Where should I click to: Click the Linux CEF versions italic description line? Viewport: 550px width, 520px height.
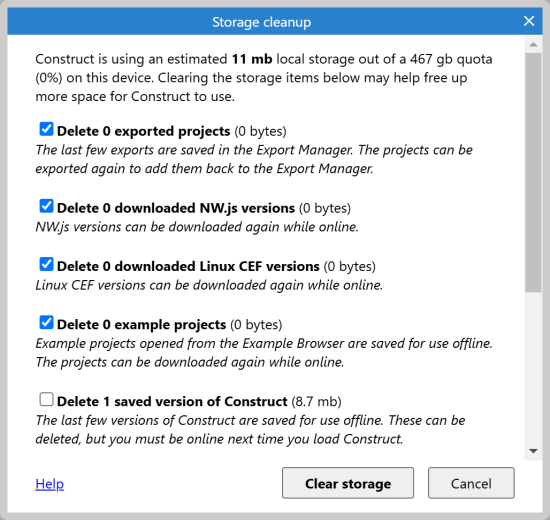[209, 285]
